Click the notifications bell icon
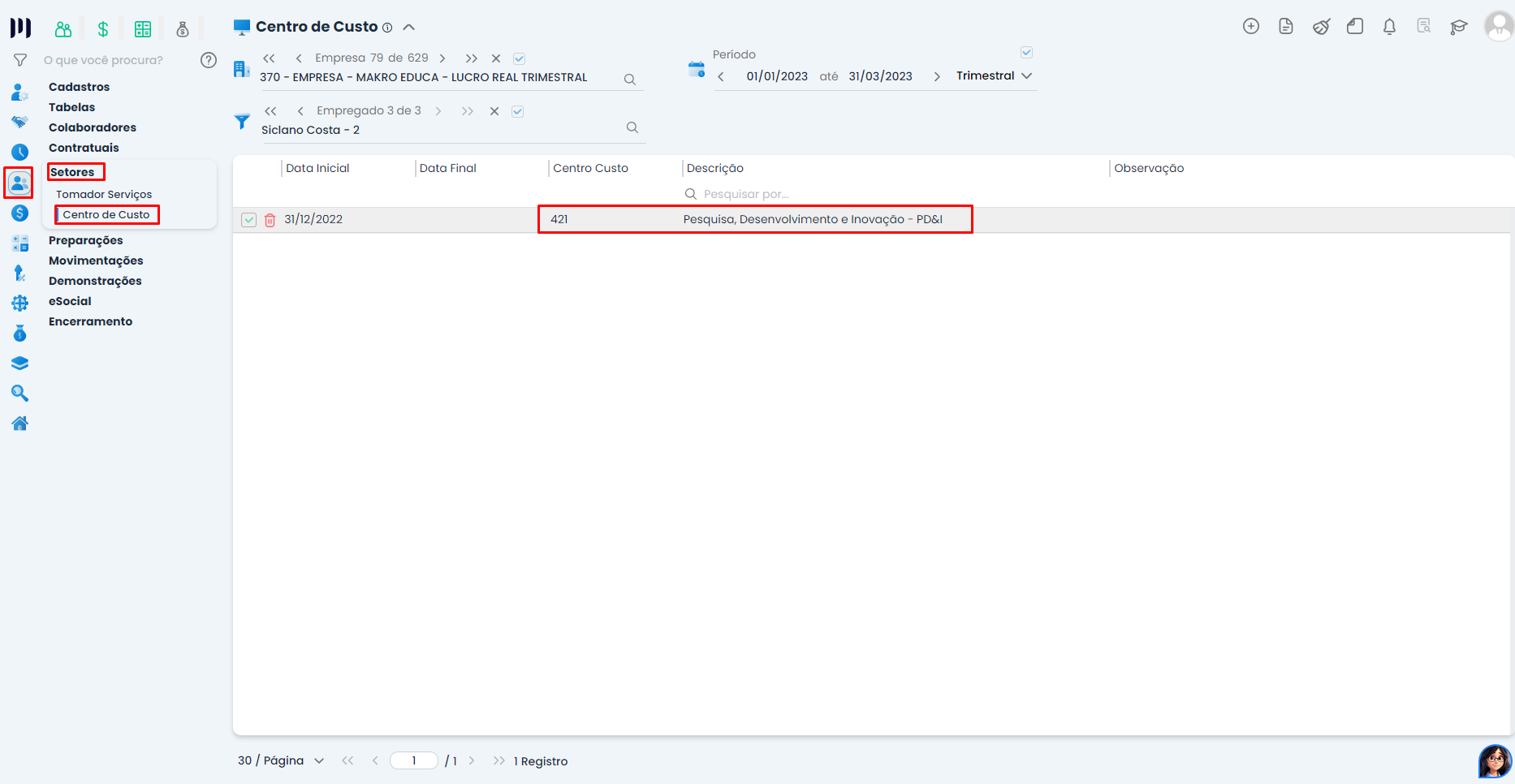The height and width of the screenshot is (784, 1515). coord(1389,27)
